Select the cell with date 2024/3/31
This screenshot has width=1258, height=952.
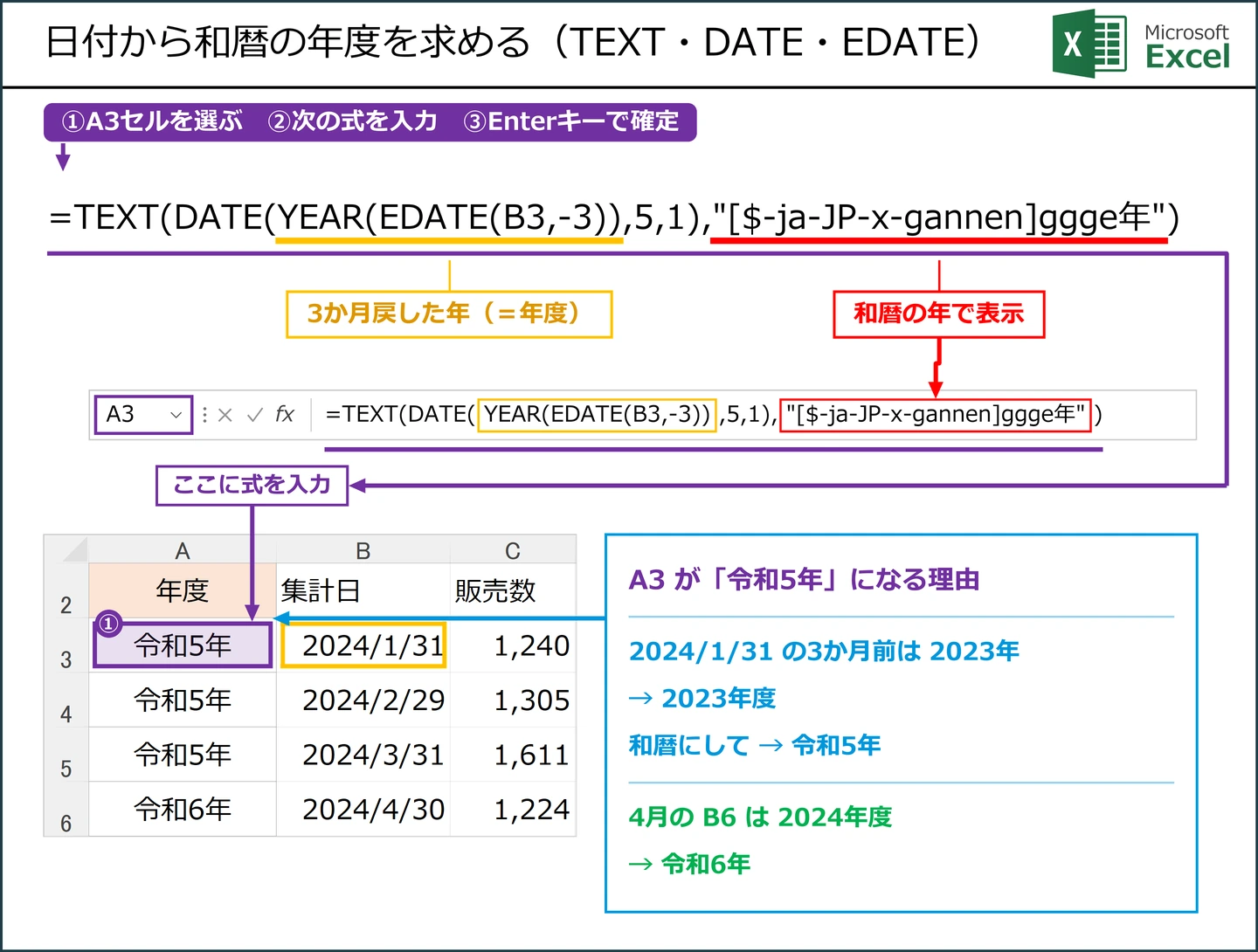[x=363, y=755]
